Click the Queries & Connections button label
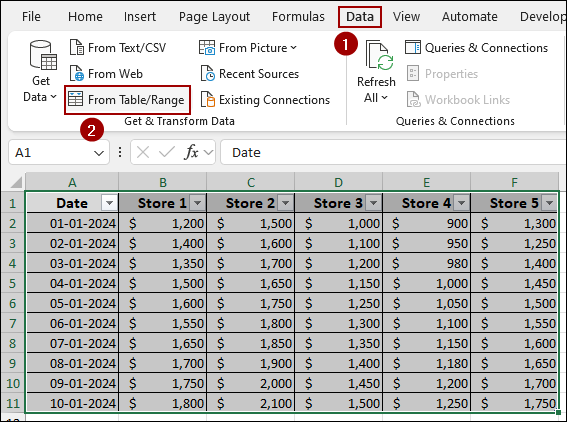The width and height of the screenshot is (567, 422). (x=486, y=48)
